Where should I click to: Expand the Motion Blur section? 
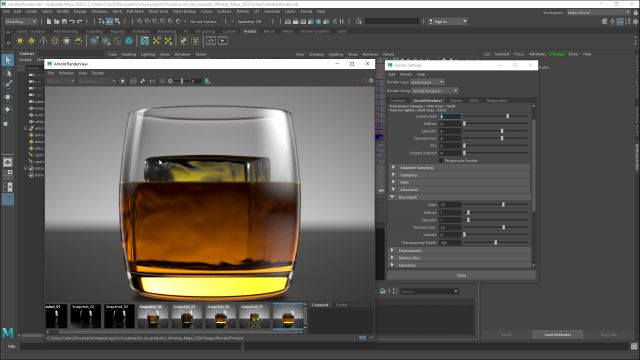[x=460, y=258]
